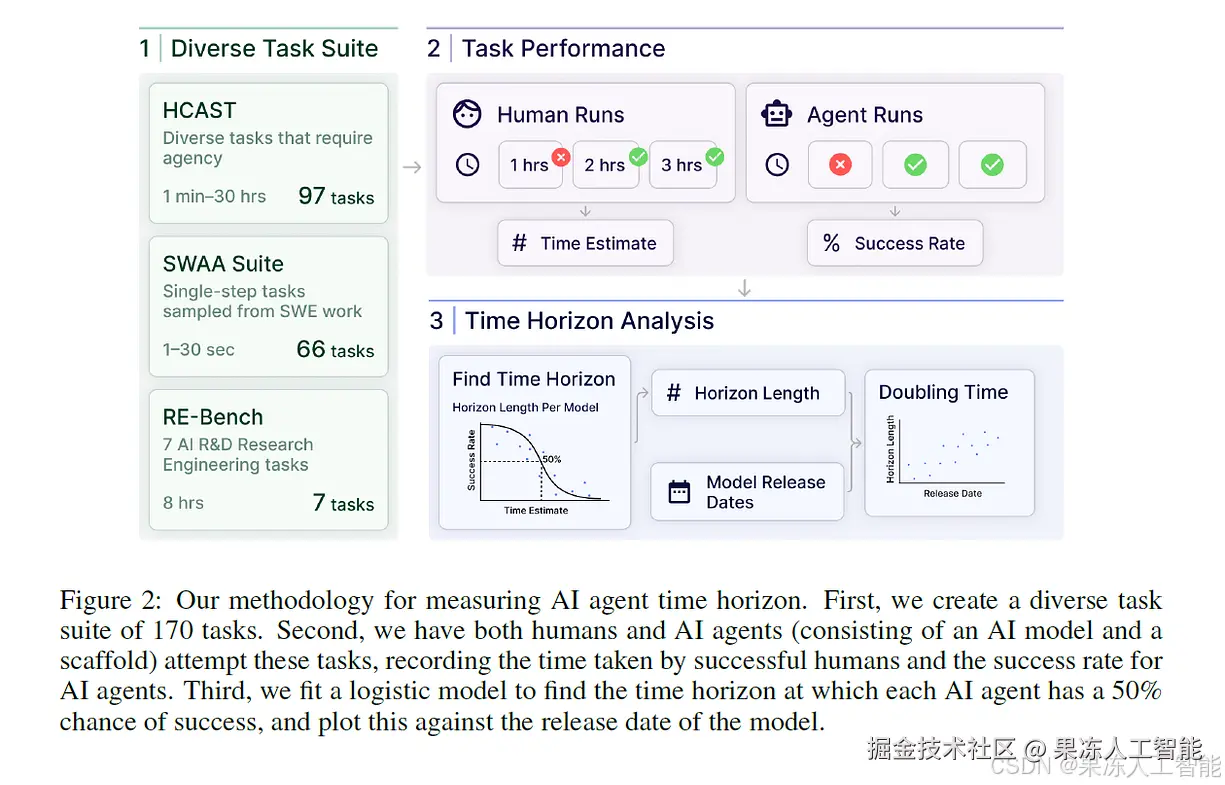Click the face icon beside Human Runs
Image resolution: width=1225 pixels, height=785 pixels.
(x=467, y=115)
